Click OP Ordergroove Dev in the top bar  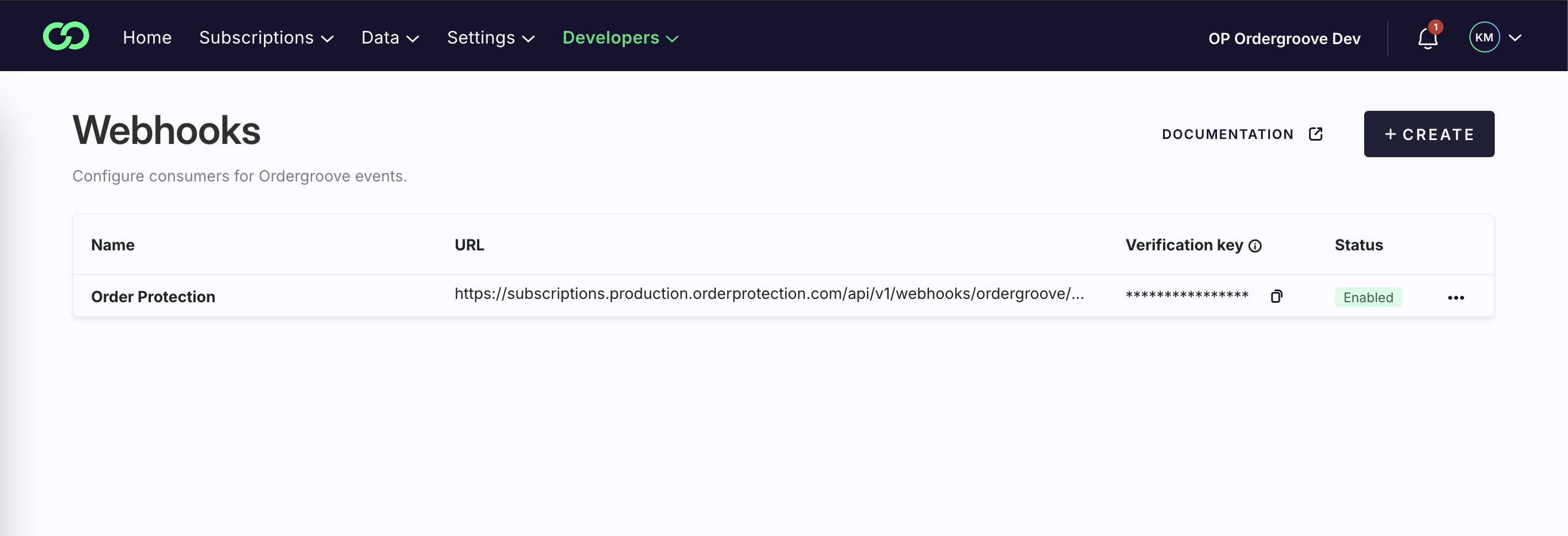coord(1284,37)
